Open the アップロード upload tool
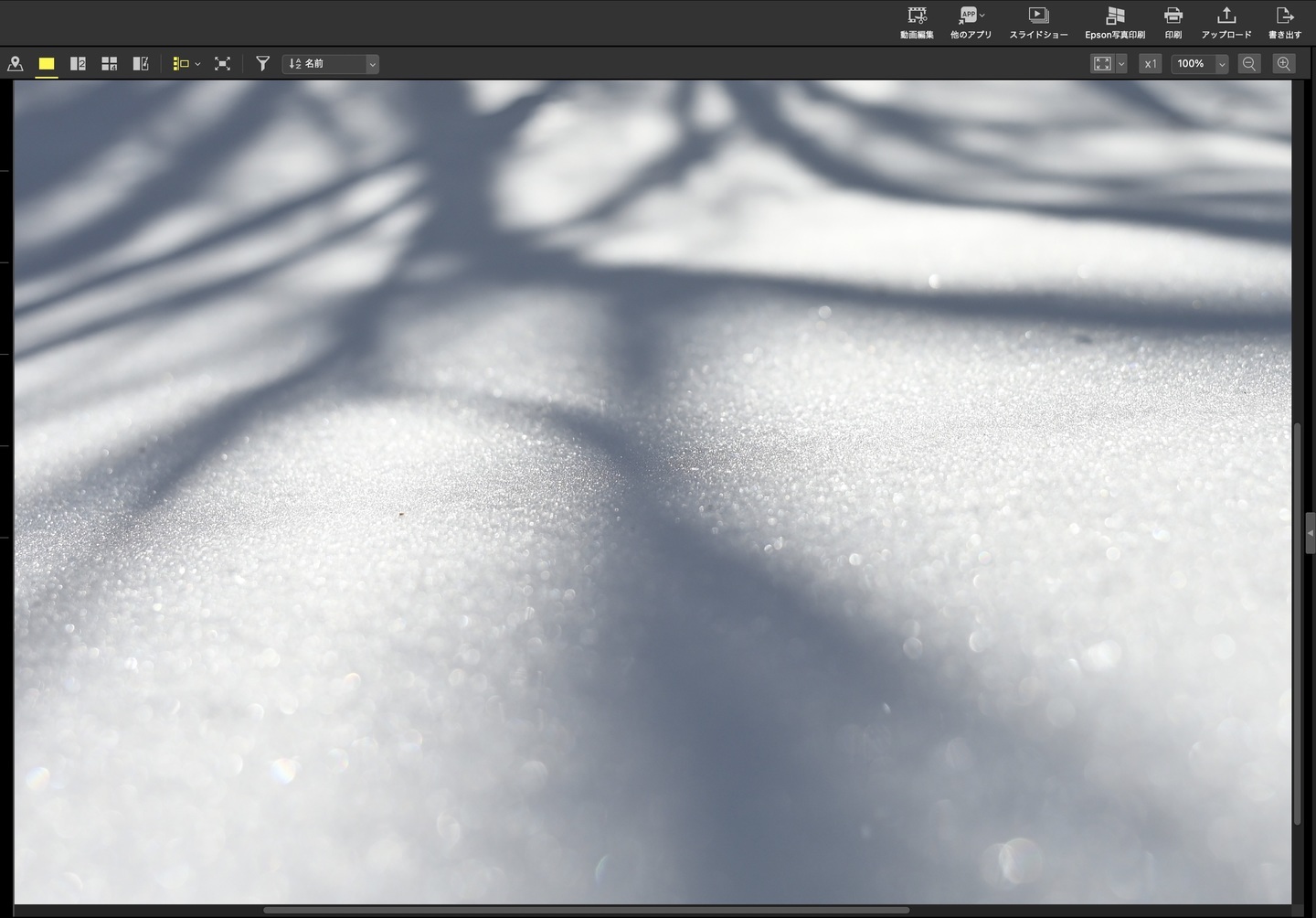1316x918 pixels. (1226, 23)
